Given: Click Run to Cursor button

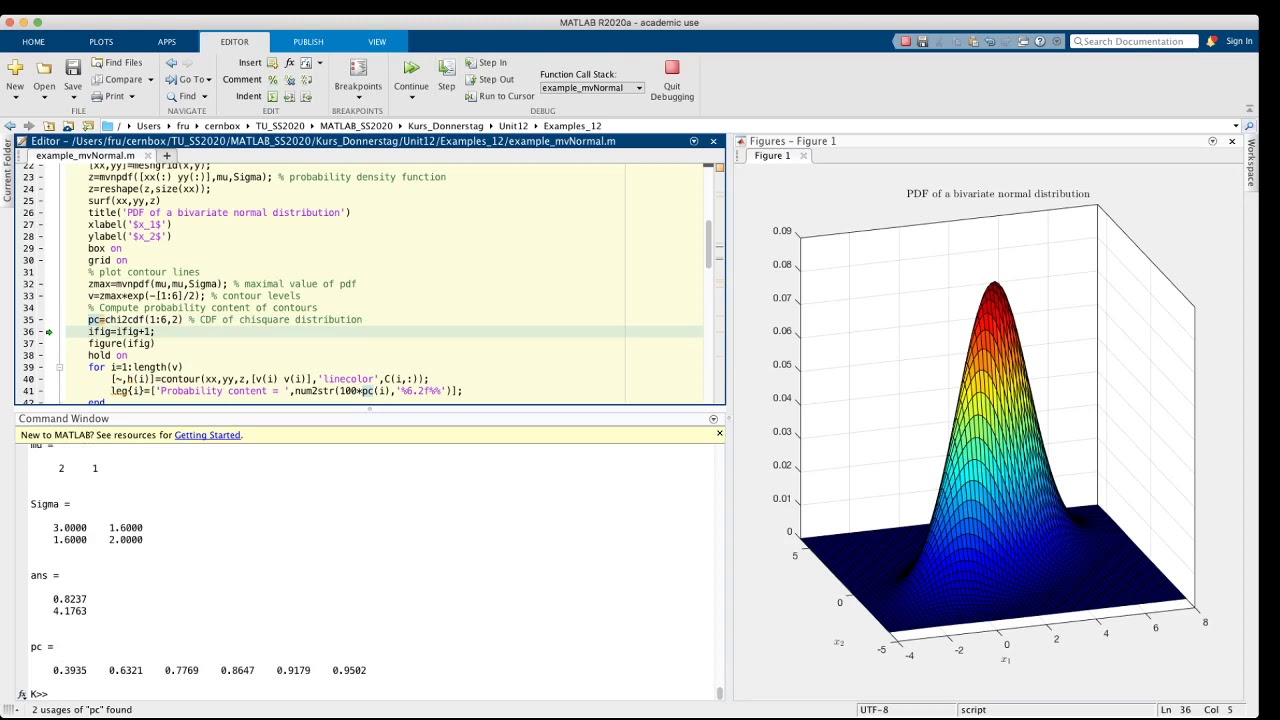Looking at the screenshot, I should point(500,96).
